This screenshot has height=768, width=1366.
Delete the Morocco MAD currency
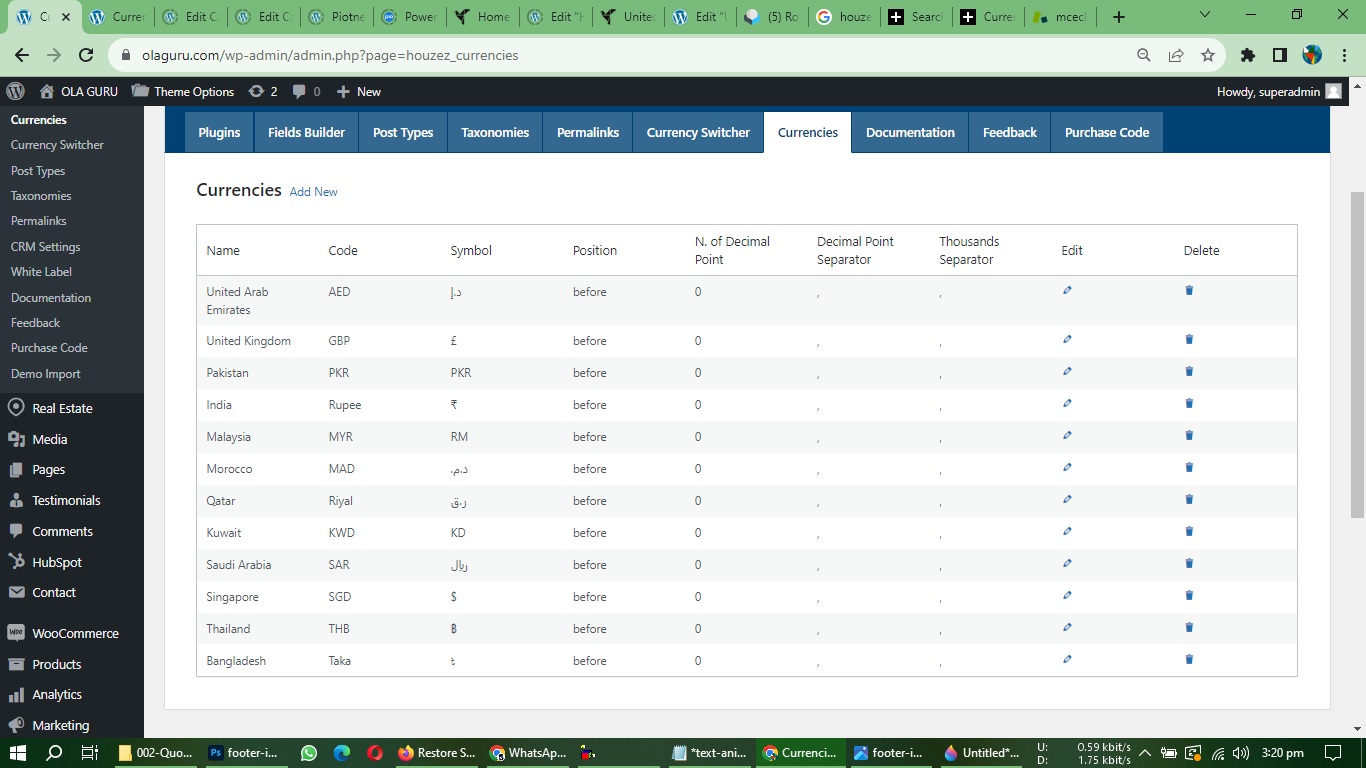tap(1189, 467)
